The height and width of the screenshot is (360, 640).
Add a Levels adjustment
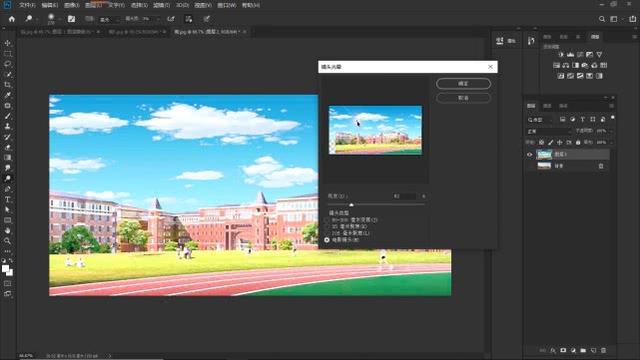[570, 54]
